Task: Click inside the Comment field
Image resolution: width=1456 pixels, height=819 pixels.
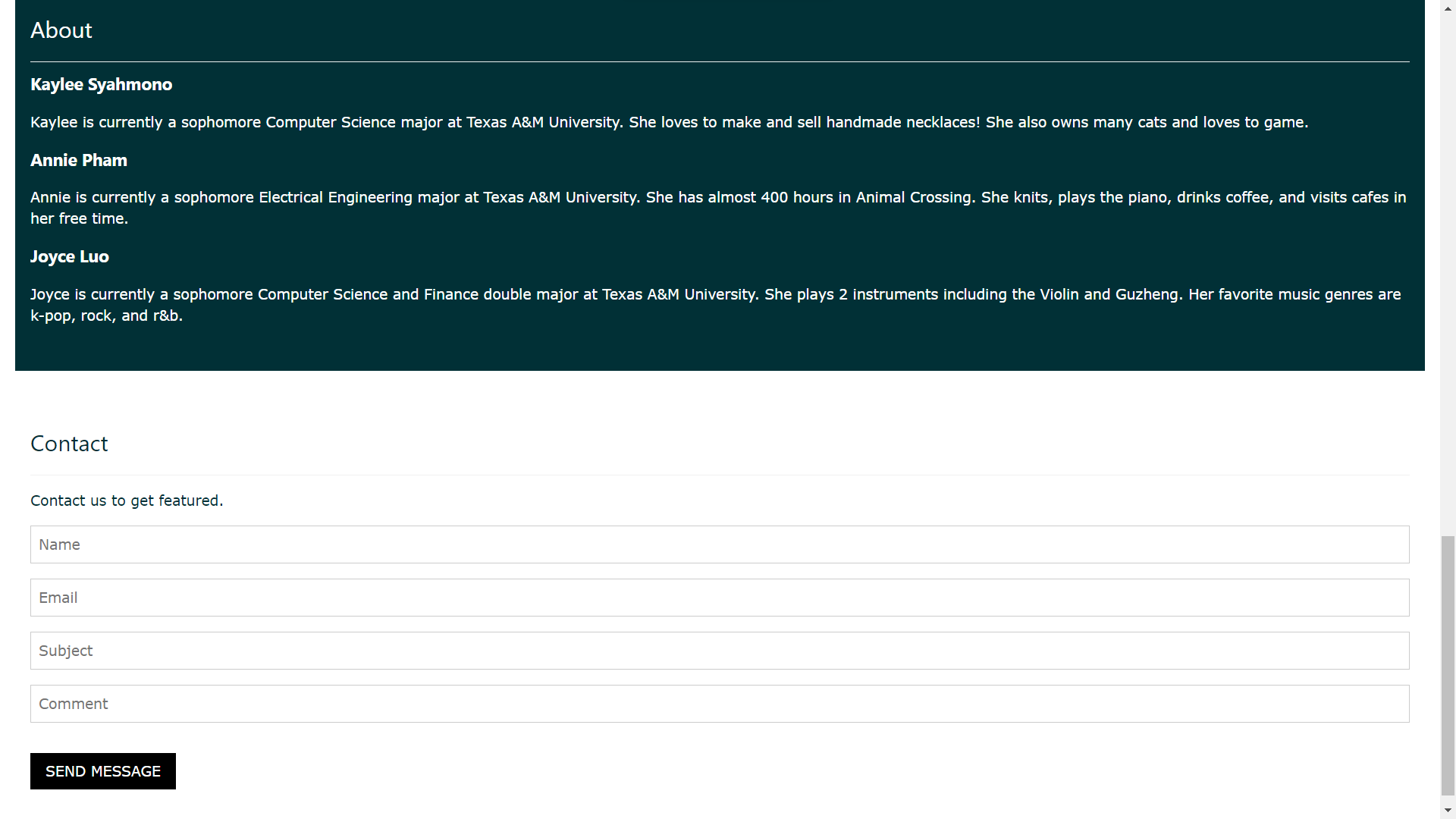Action: [x=719, y=704]
